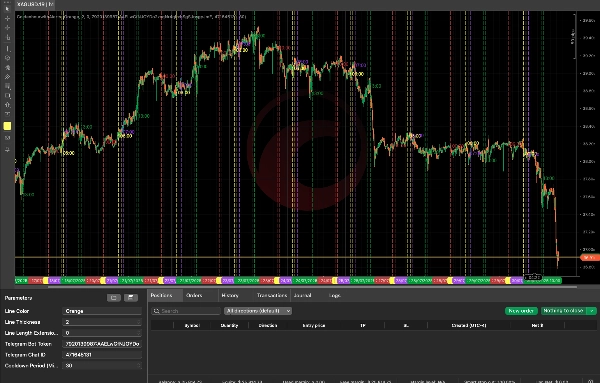600x383 pixels.
Task: Click the chart's horizontal scrollbar
Action: (312, 287)
